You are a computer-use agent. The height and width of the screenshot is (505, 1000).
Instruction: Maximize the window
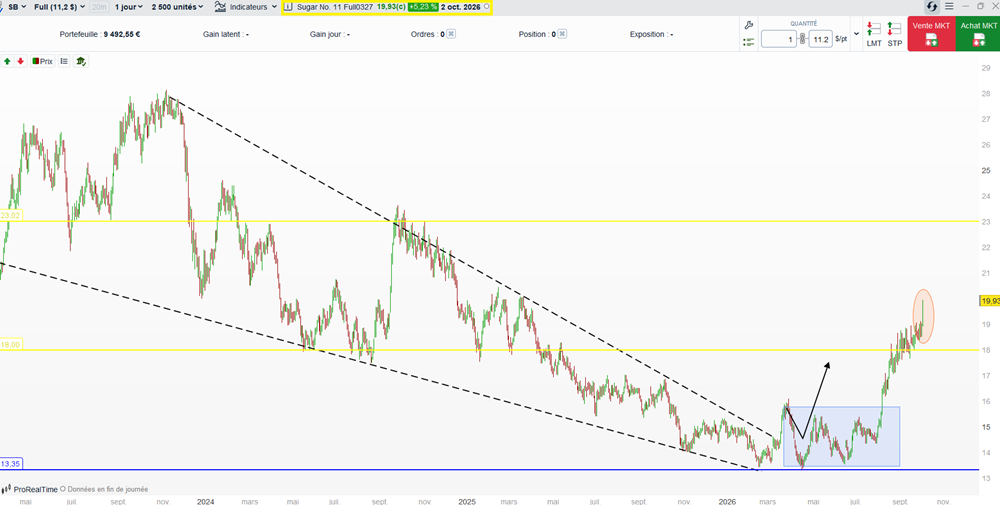tap(981, 6)
